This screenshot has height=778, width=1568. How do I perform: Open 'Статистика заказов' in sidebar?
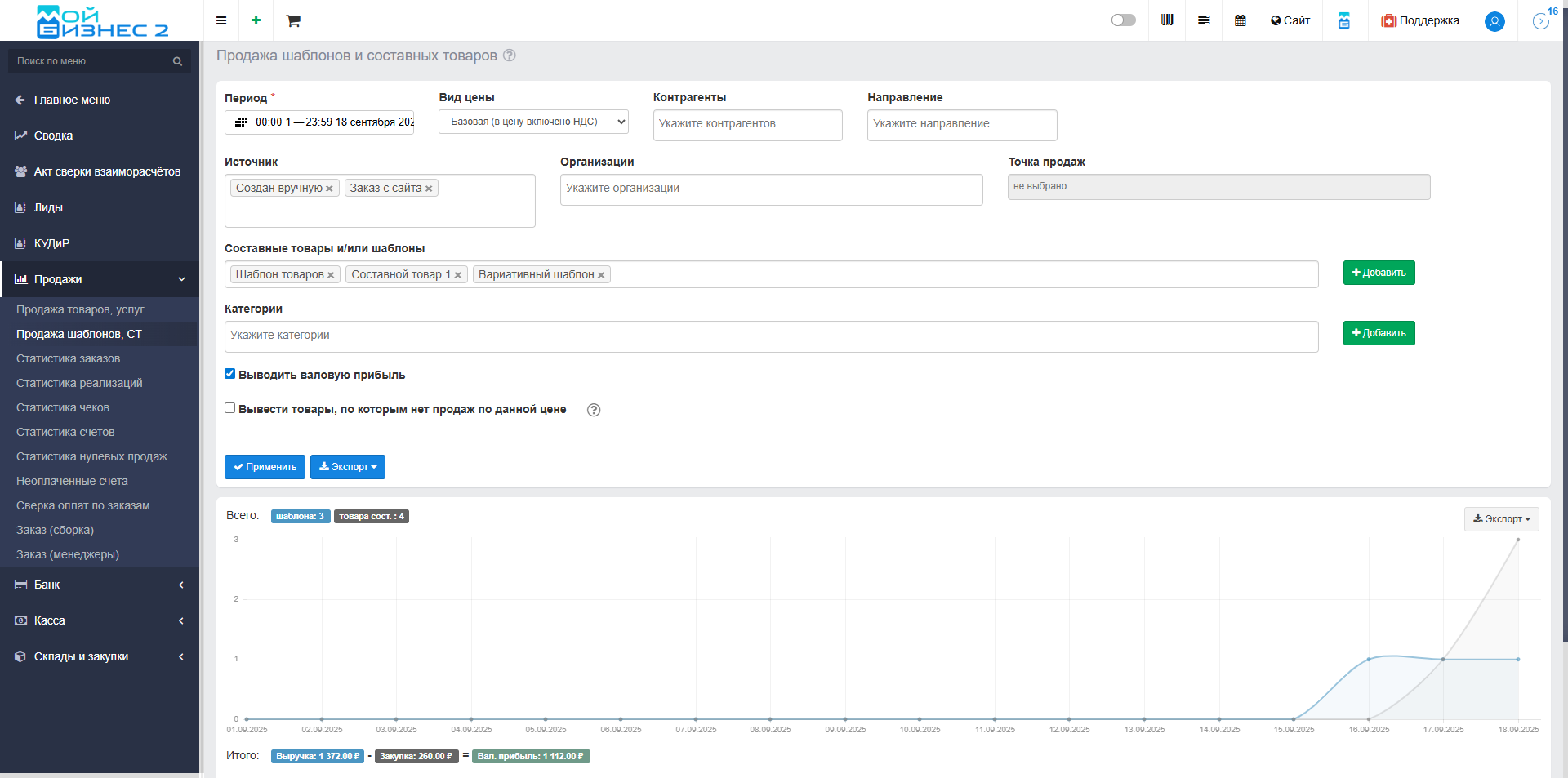(x=68, y=358)
